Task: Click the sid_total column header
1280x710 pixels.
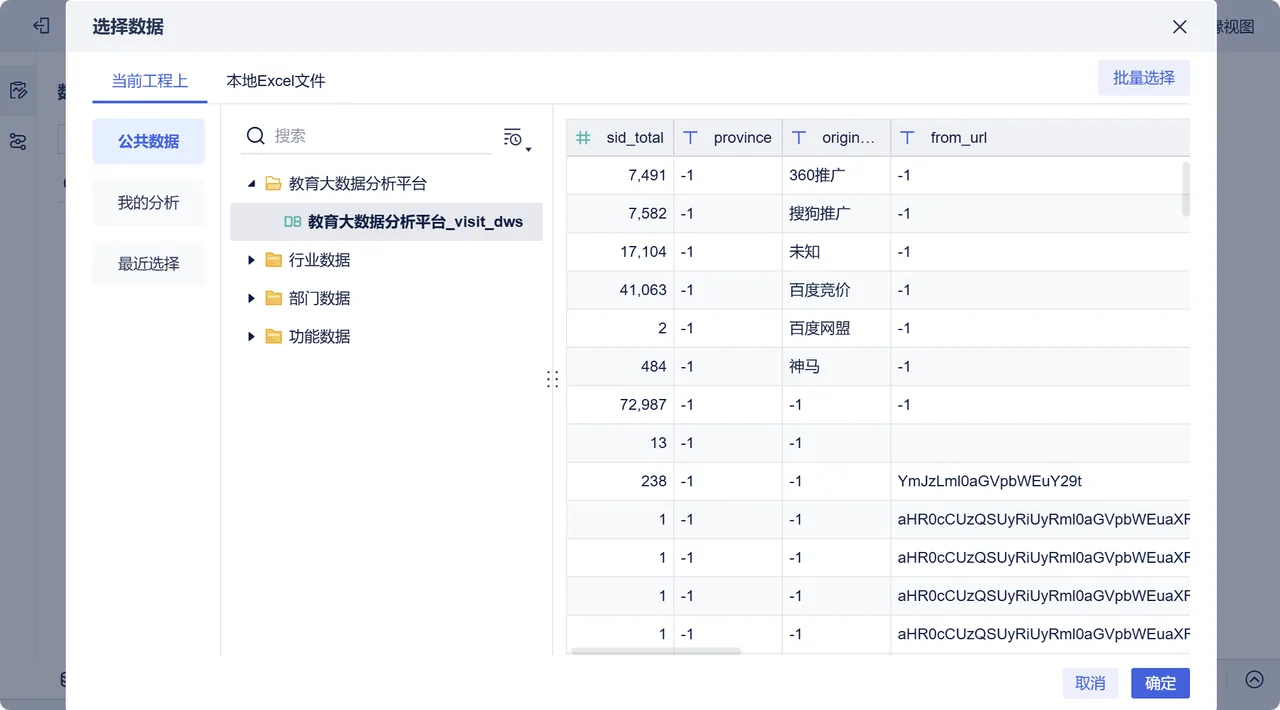Action: tap(620, 138)
